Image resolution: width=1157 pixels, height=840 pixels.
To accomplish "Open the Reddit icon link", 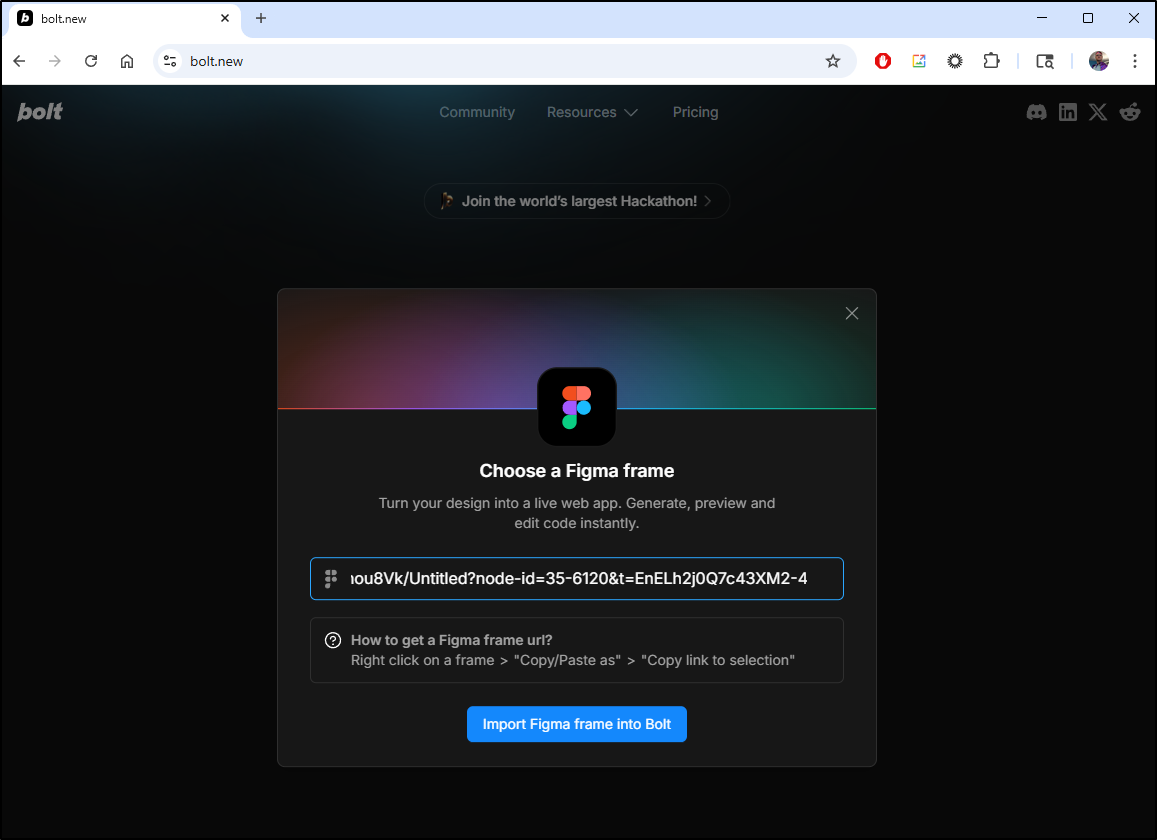I will coord(1130,112).
